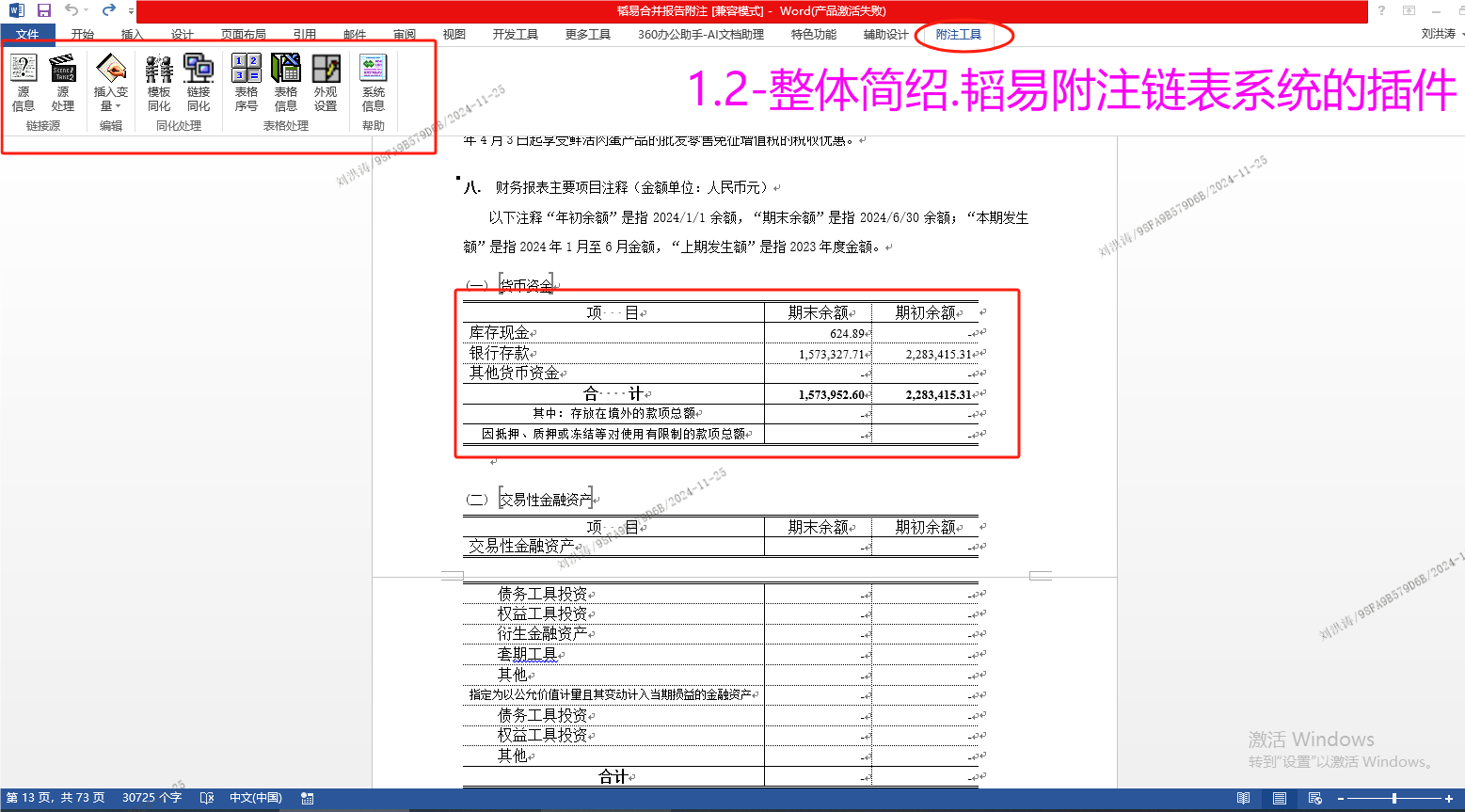Open the 外观设置 (appearance settings) tool
The width and height of the screenshot is (1465, 812).
click(x=326, y=83)
